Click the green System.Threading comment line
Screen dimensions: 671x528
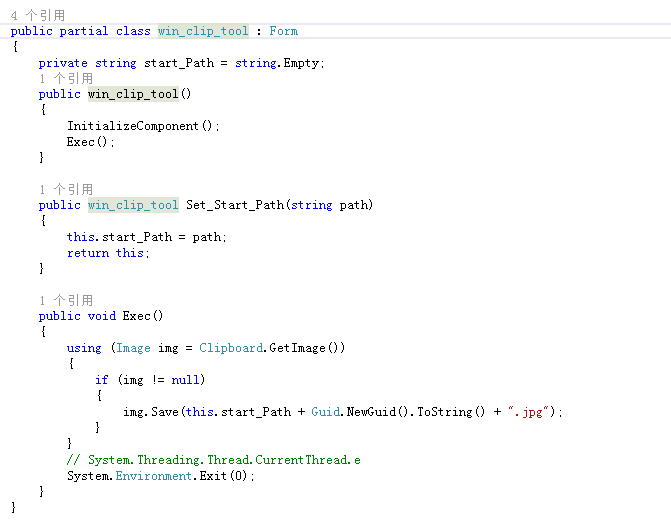tap(214, 460)
